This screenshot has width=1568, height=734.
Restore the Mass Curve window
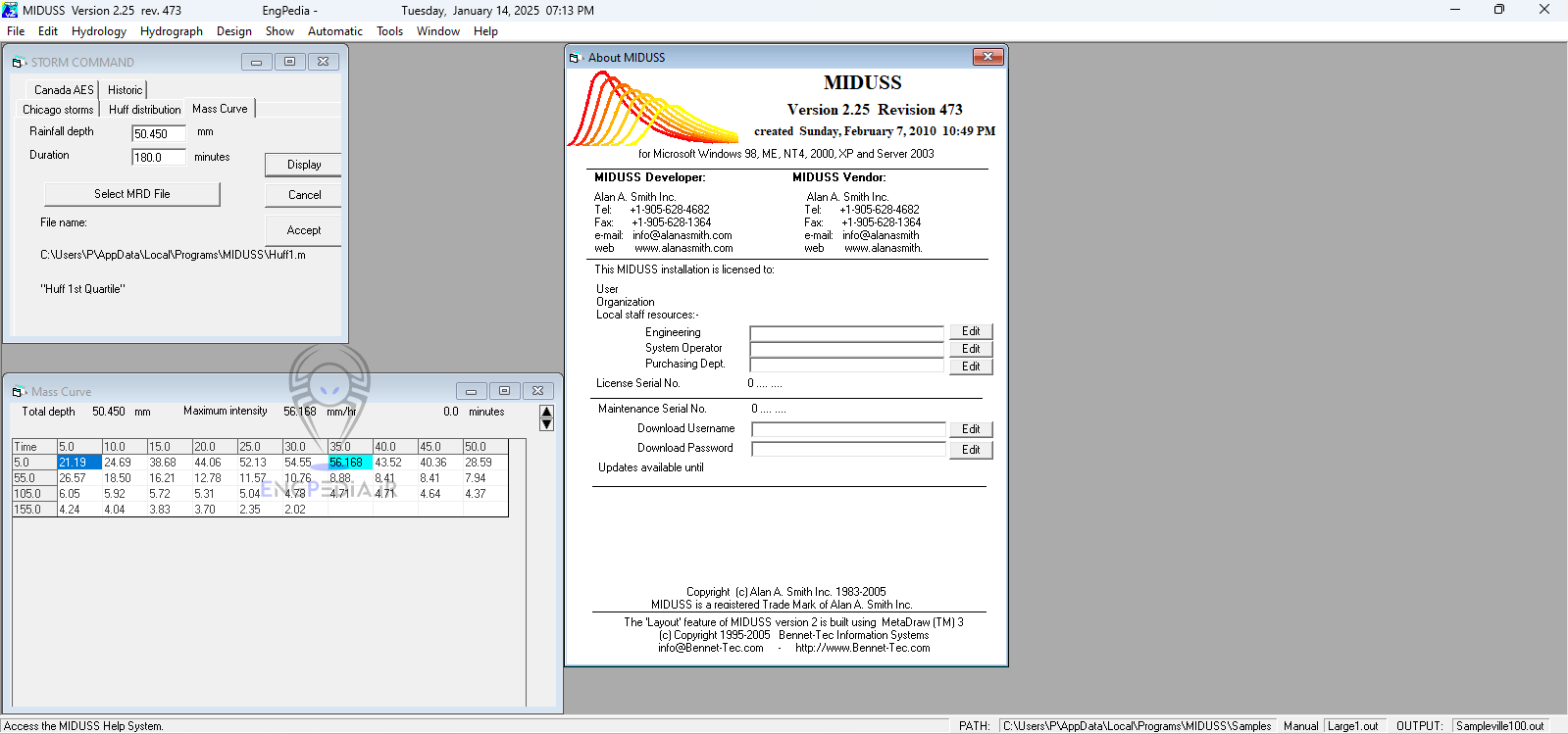coord(504,391)
